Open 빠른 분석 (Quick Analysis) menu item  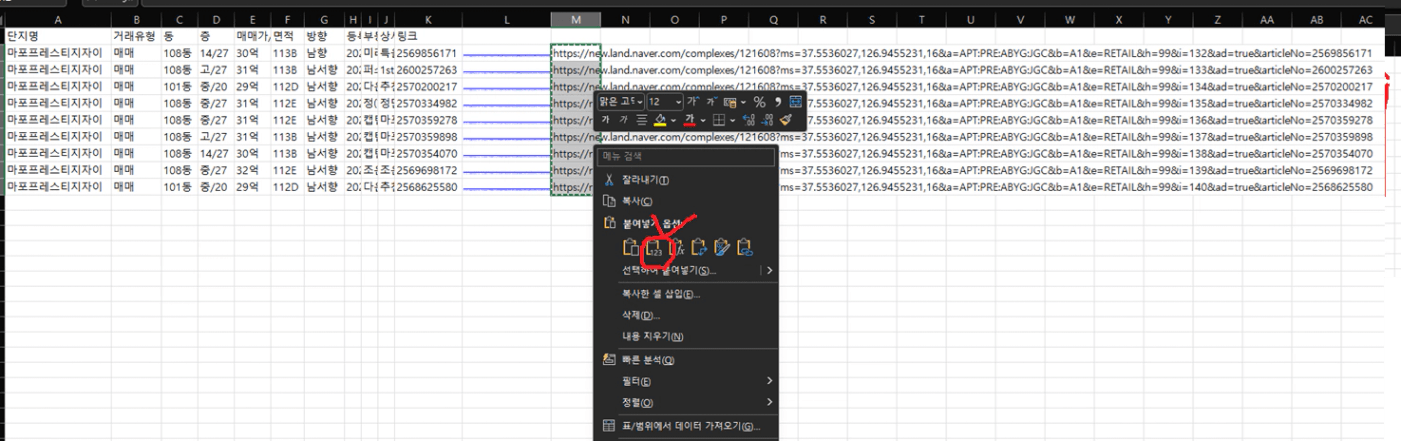647,360
